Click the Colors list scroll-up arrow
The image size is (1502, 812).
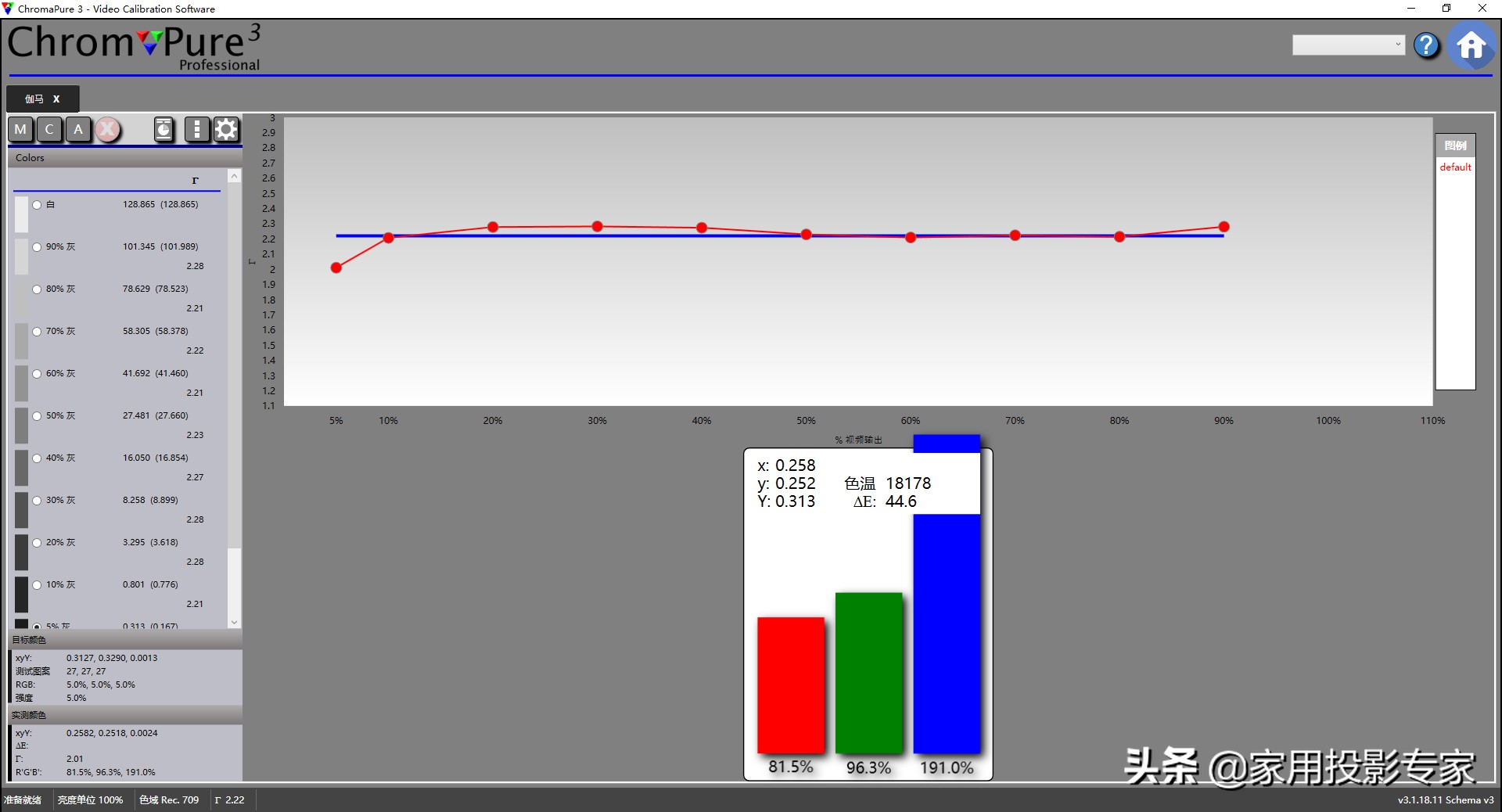pos(234,176)
